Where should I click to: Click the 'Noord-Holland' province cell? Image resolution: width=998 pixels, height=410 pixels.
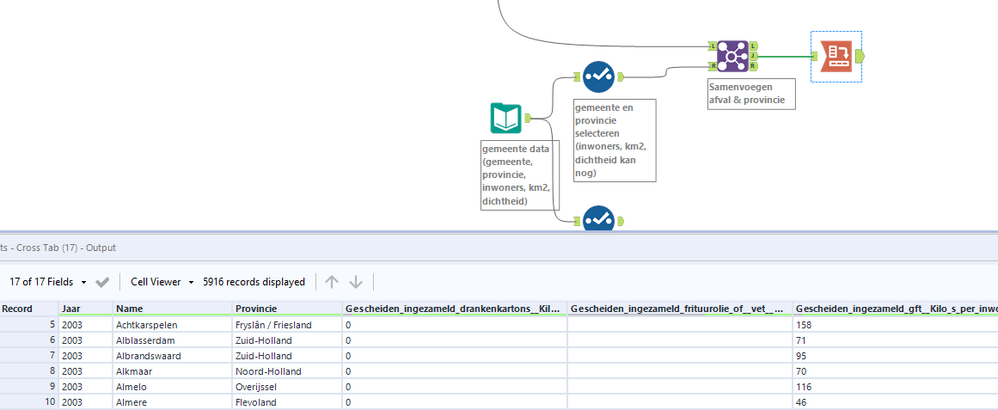point(288,371)
